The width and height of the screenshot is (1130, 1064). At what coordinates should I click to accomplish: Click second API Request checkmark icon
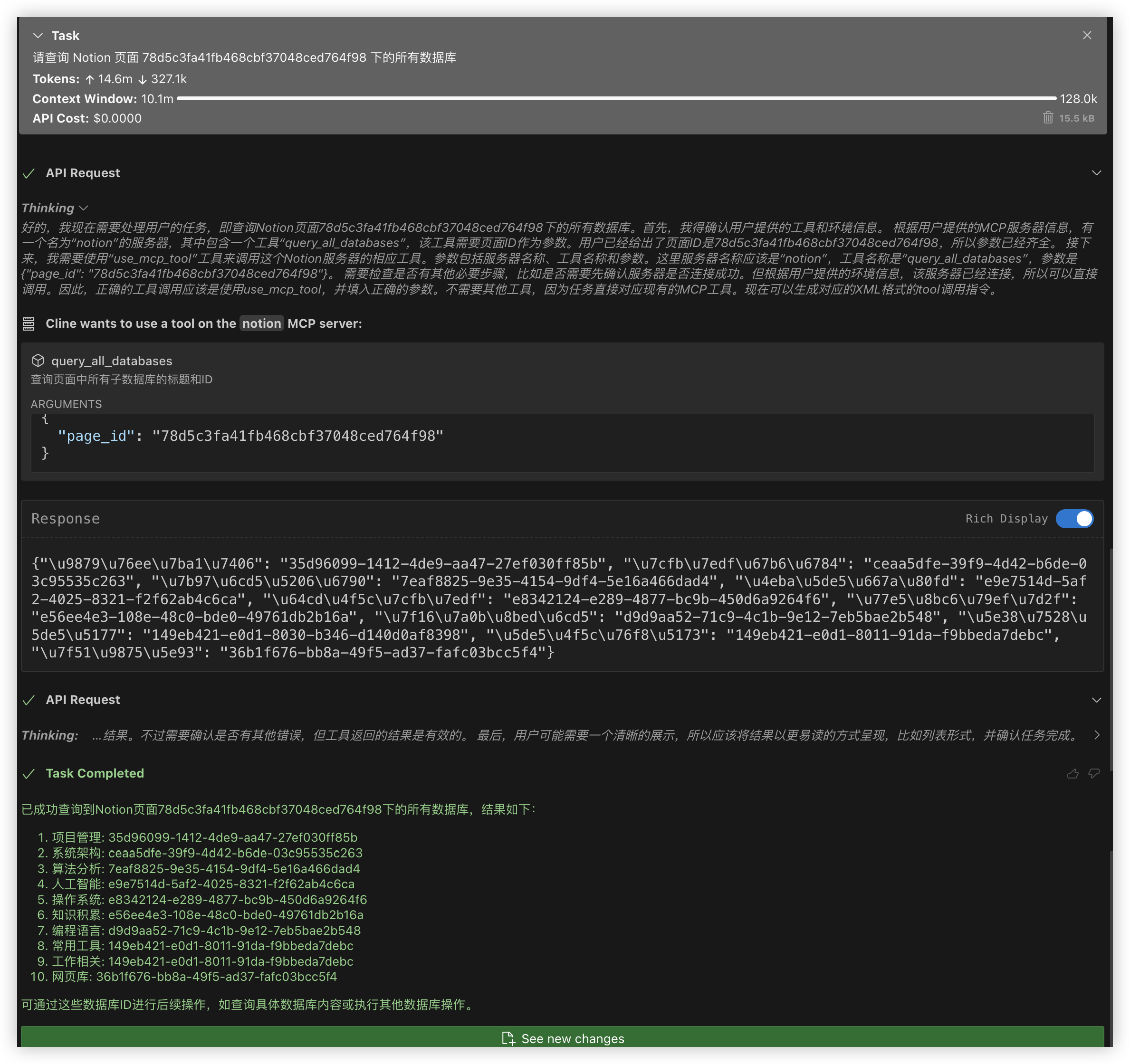point(29,701)
